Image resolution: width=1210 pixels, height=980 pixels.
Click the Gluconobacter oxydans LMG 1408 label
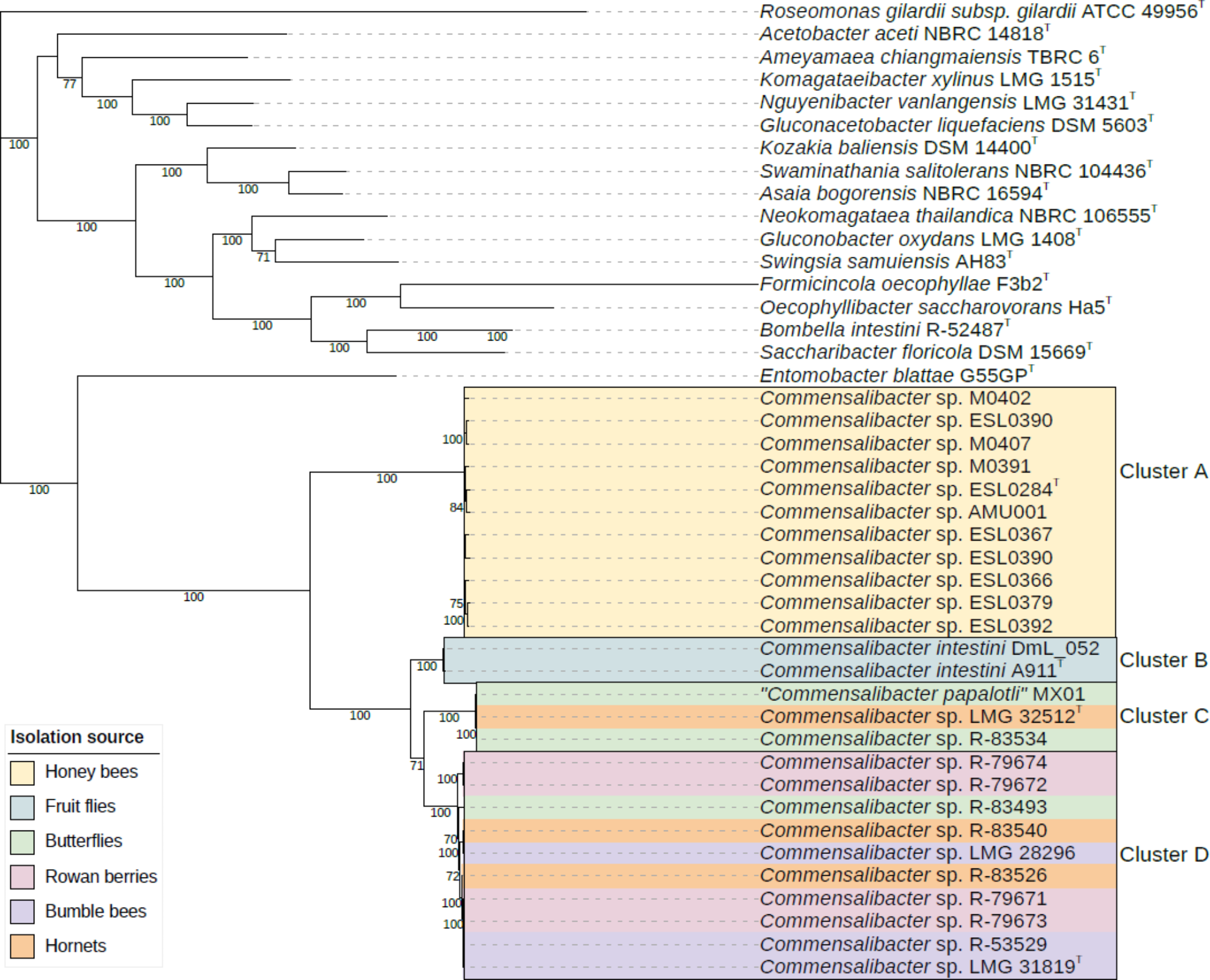click(x=921, y=239)
